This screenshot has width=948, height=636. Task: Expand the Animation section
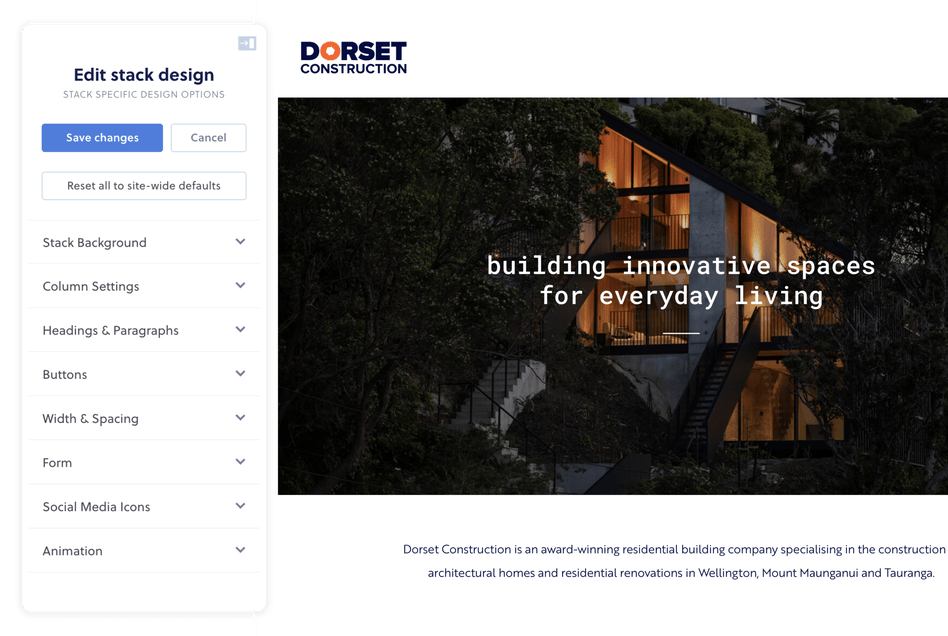pos(144,551)
